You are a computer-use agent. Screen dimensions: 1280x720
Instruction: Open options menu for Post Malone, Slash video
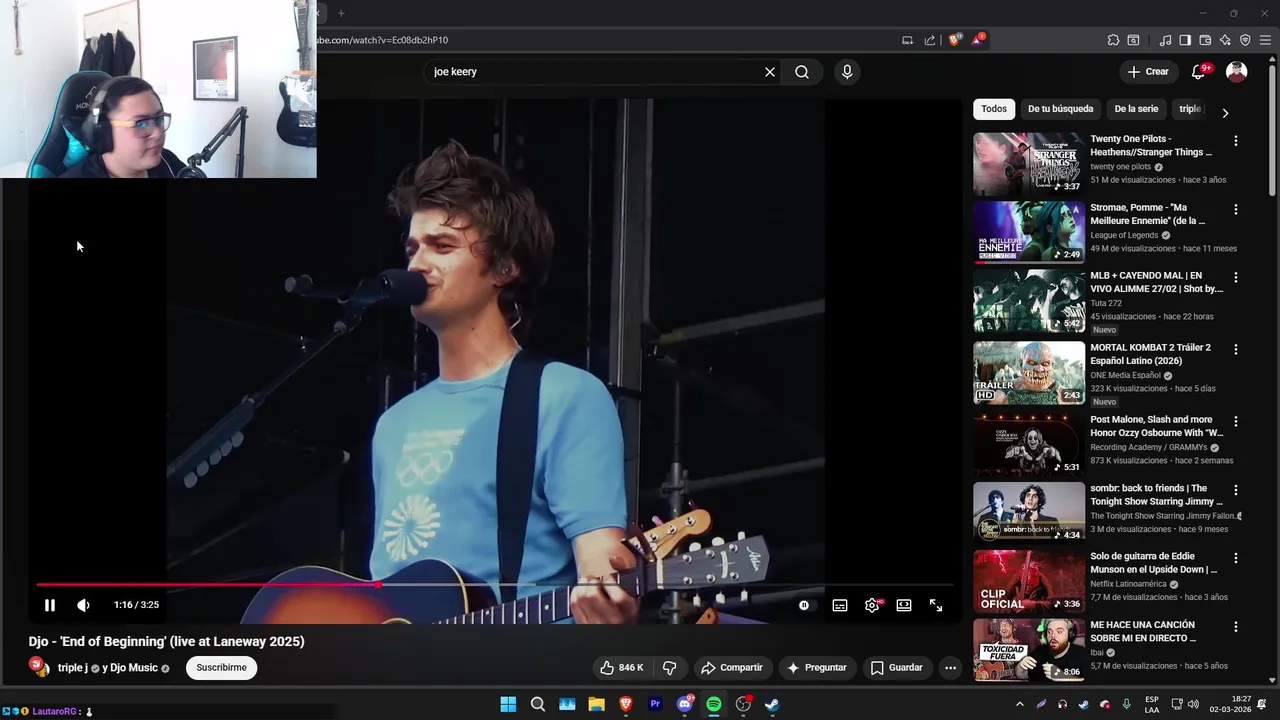pyautogui.click(x=1236, y=422)
